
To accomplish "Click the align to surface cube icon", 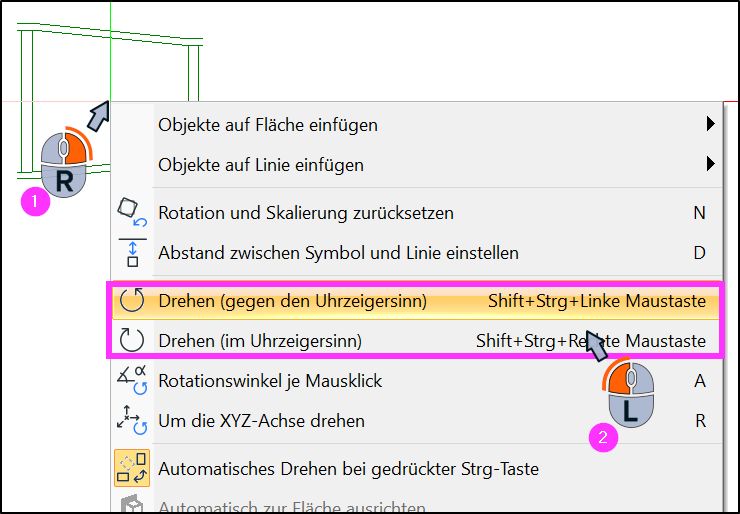I will [132, 504].
